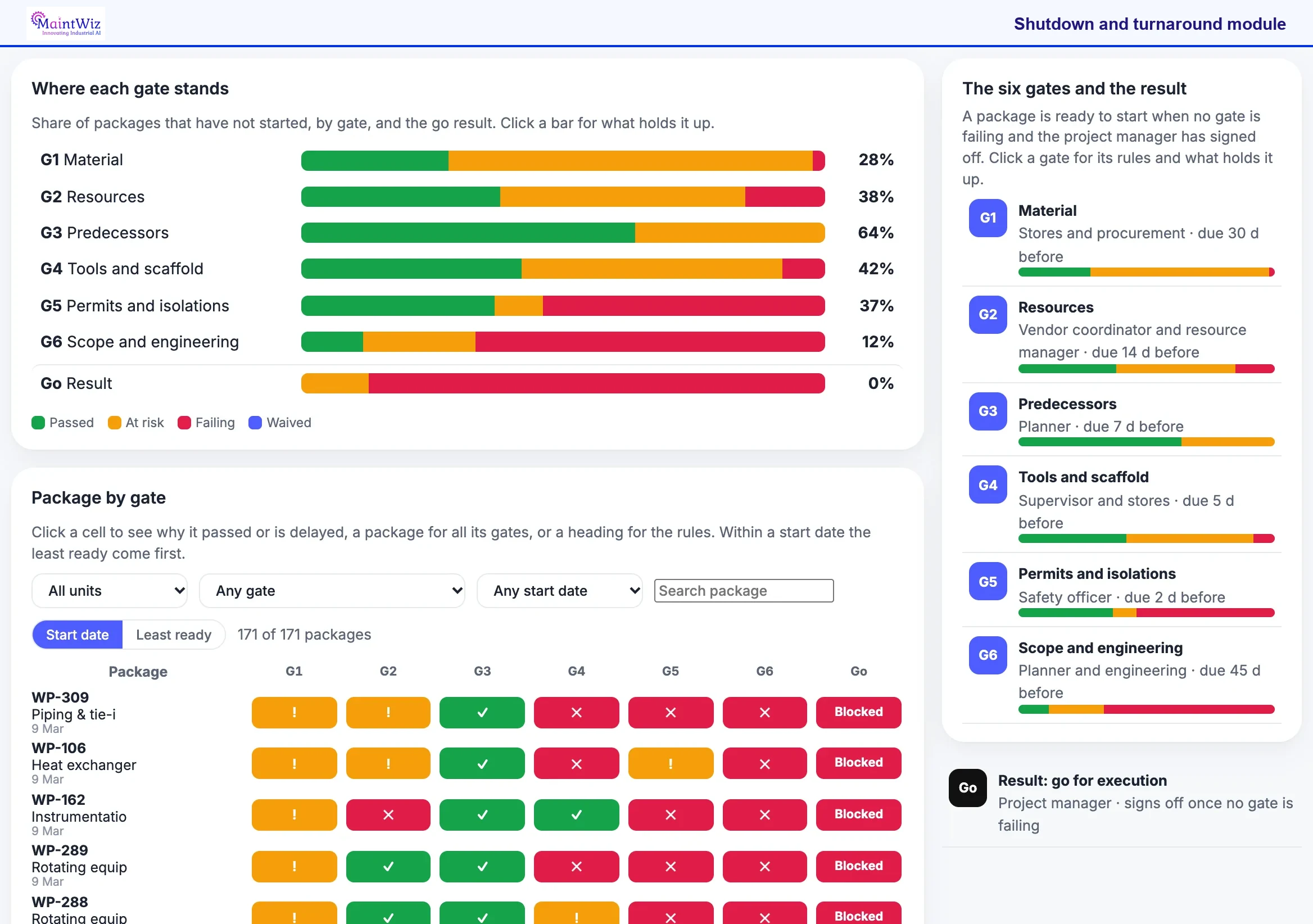Image resolution: width=1313 pixels, height=924 pixels.
Task: Click WP-309 G3 passed checkmark cell
Action: pyautogui.click(x=482, y=713)
